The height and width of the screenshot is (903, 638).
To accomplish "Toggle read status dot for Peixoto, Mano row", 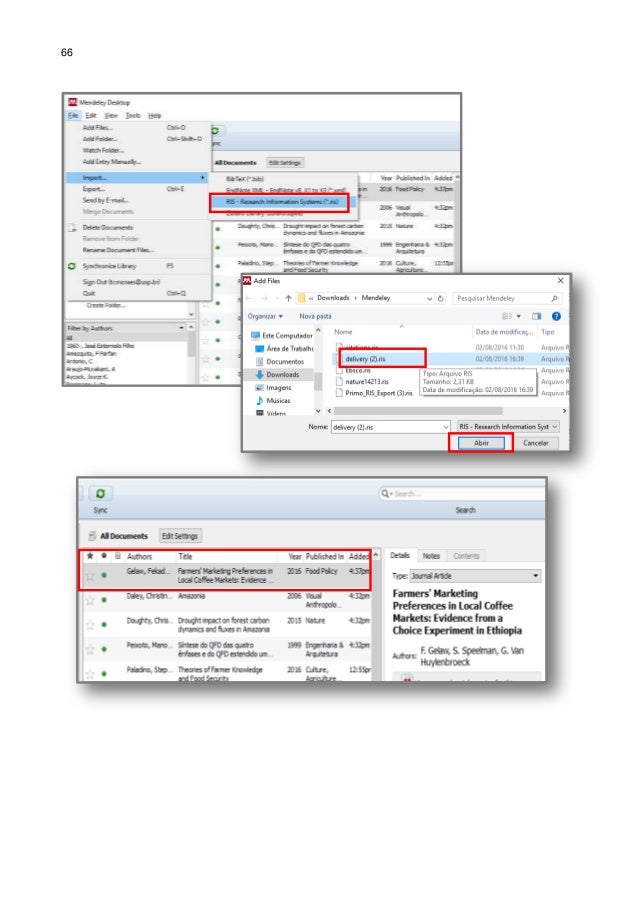I will point(104,649).
